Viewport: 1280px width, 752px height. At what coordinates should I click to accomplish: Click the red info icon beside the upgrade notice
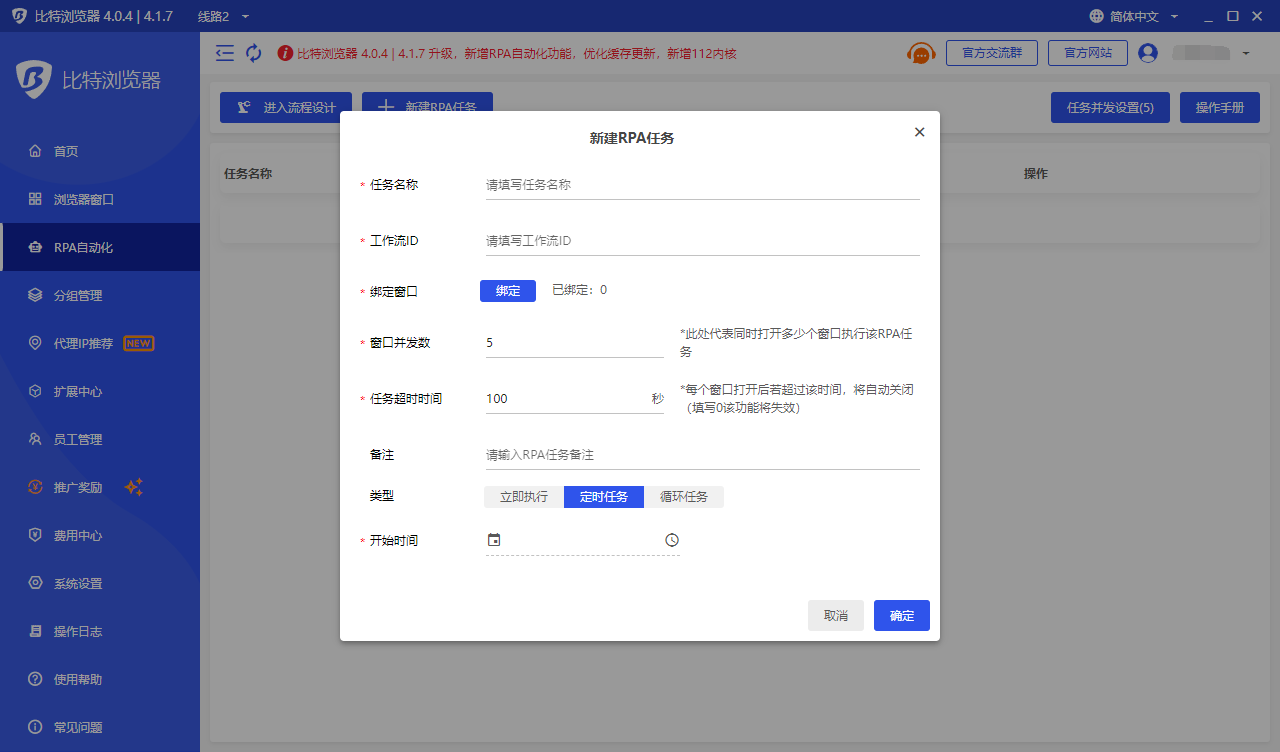click(285, 53)
